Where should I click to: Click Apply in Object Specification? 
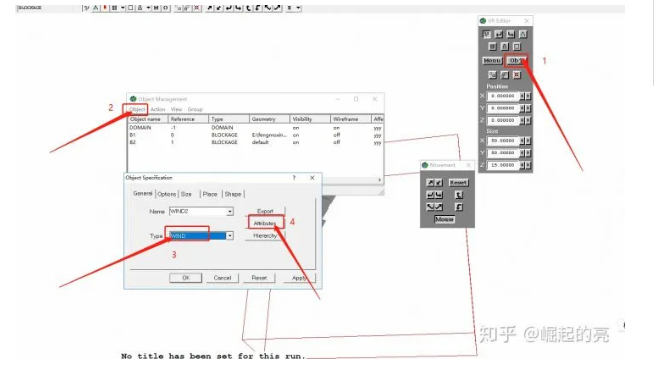pyautogui.click(x=299, y=278)
